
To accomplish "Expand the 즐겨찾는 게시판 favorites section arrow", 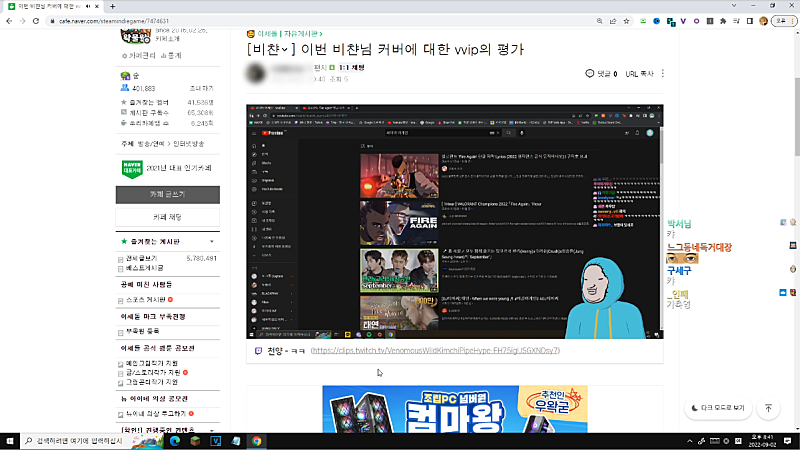I will [211, 242].
